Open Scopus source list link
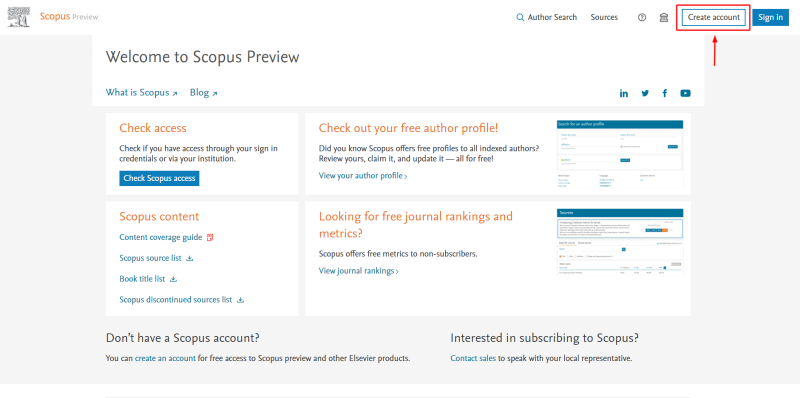Image resolution: width=800 pixels, height=398 pixels. [x=151, y=258]
